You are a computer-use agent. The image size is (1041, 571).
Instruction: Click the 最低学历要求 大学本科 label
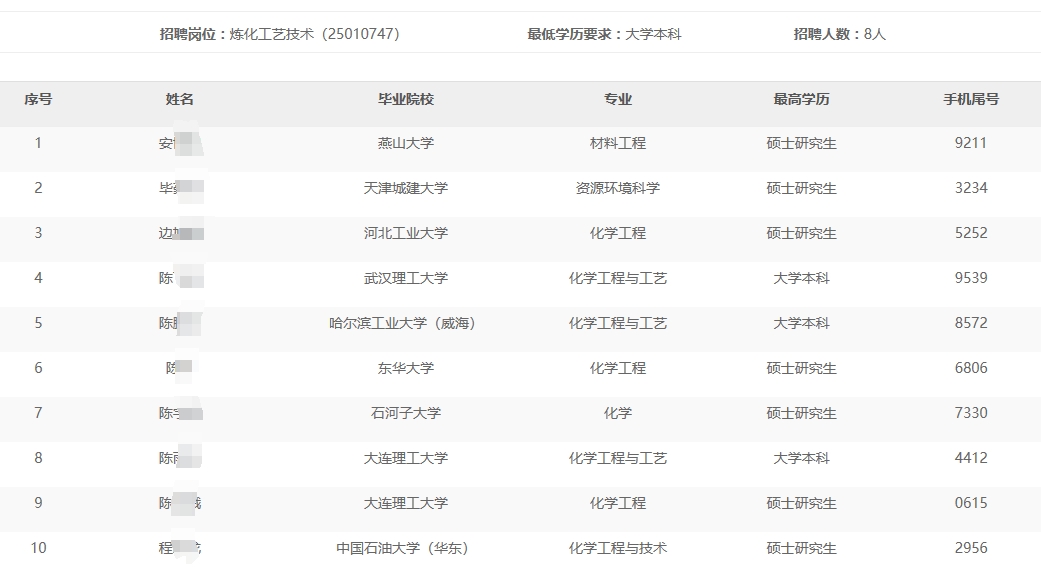[604, 34]
